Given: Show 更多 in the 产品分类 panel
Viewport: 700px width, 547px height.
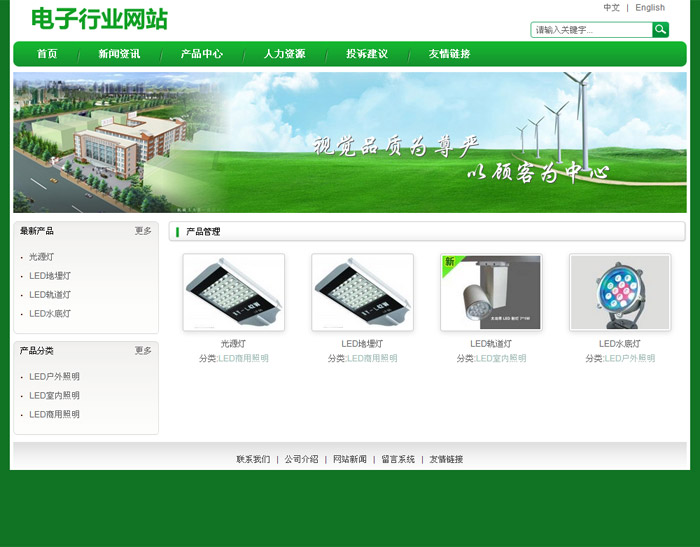Looking at the screenshot, I should [143, 351].
